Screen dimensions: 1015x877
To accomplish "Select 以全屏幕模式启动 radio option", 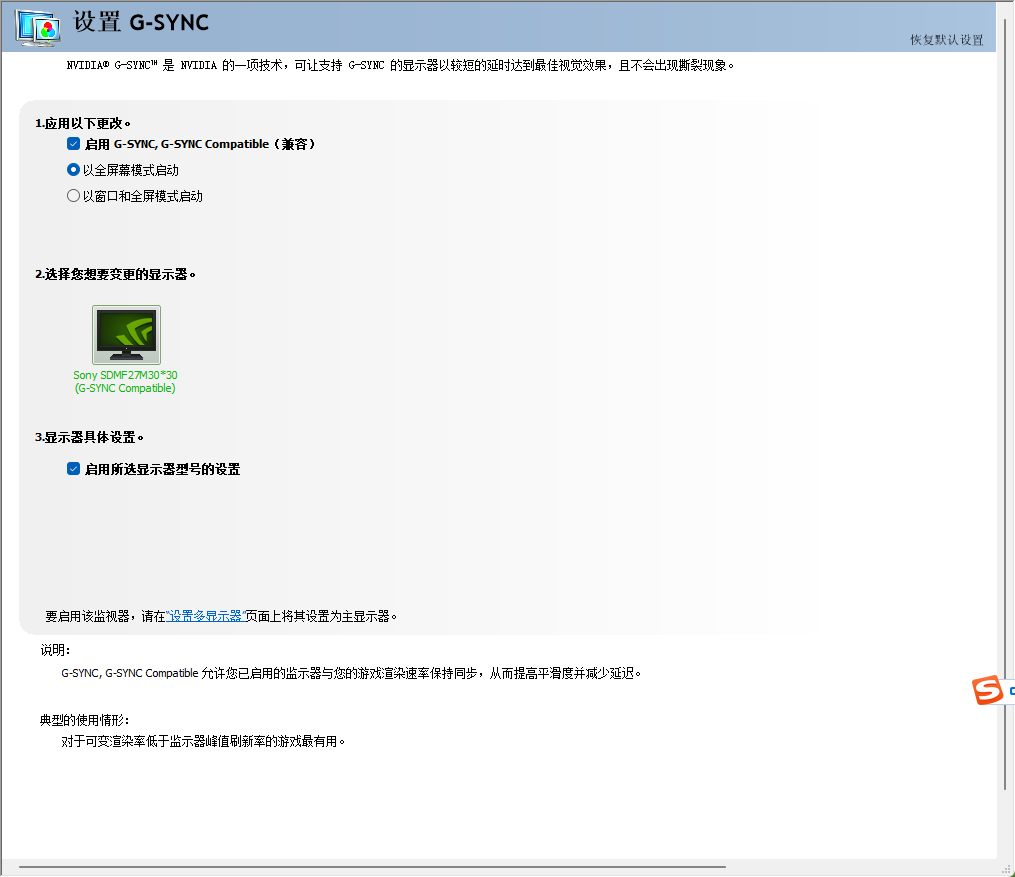I will pos(73,170).
